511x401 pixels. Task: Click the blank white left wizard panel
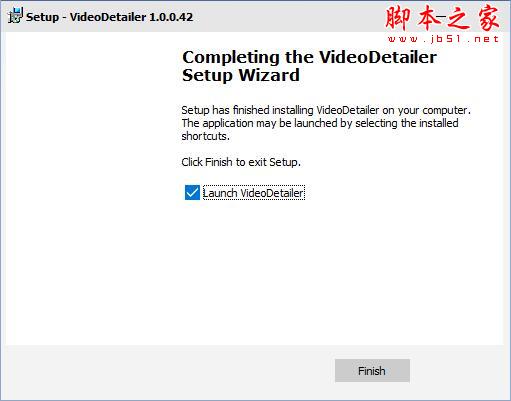pyautogui.click(x=90, y=188)
